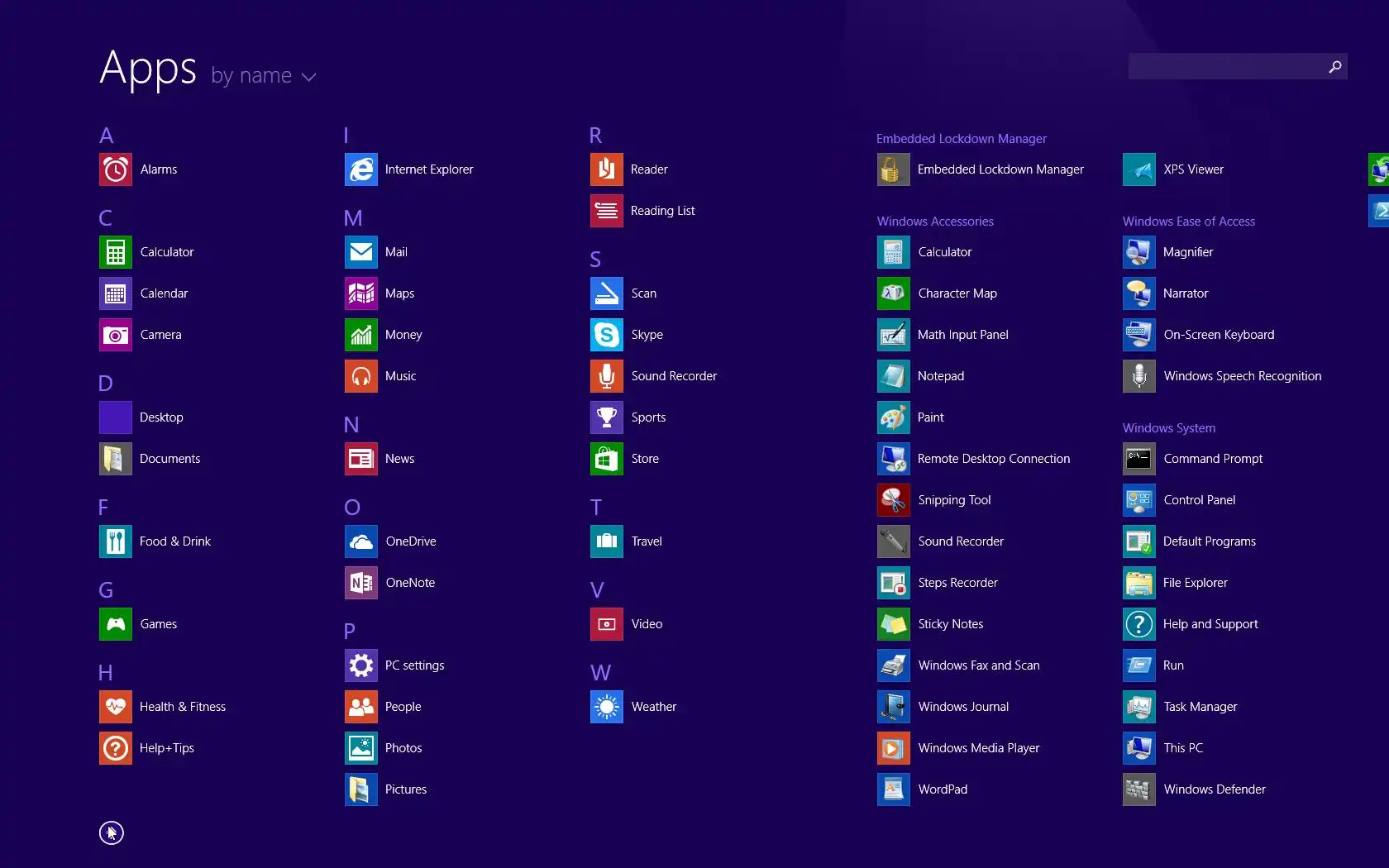Open the Internet Explorer icon
The image size is (1389, 868).
point(361,169)
